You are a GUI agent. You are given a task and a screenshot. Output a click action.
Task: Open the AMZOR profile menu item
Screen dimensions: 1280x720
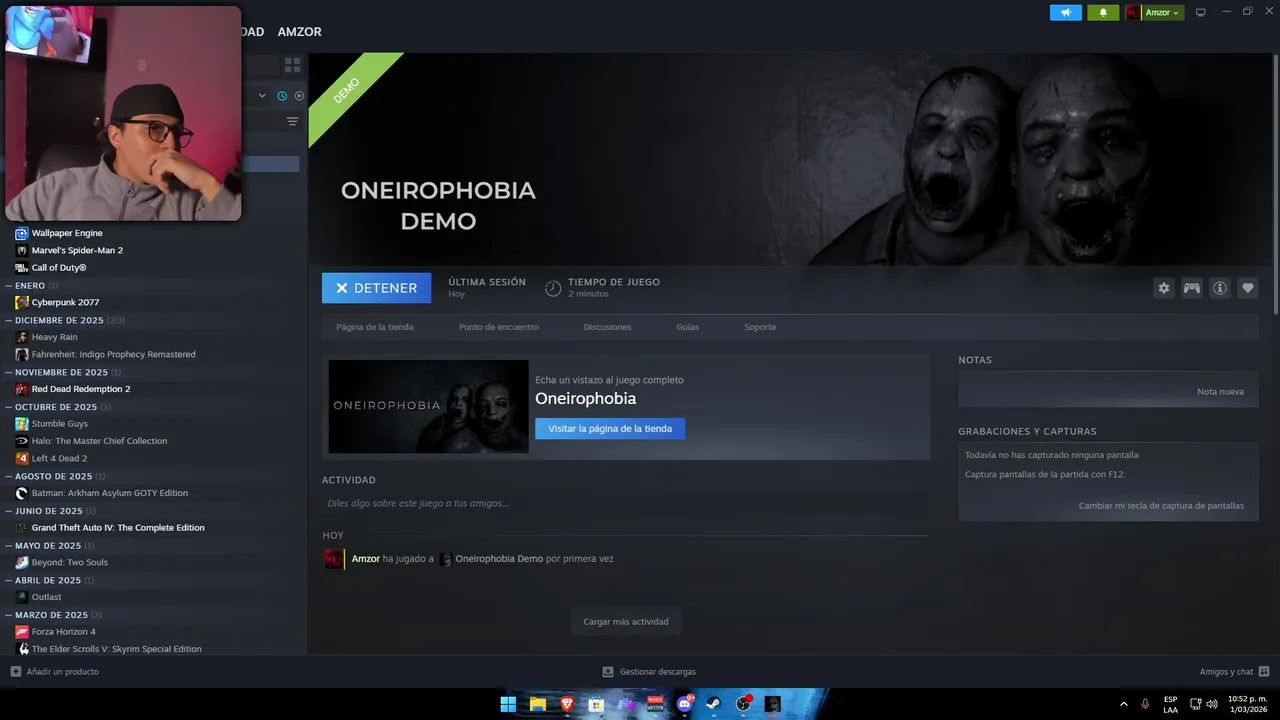[x=299, y=32]
